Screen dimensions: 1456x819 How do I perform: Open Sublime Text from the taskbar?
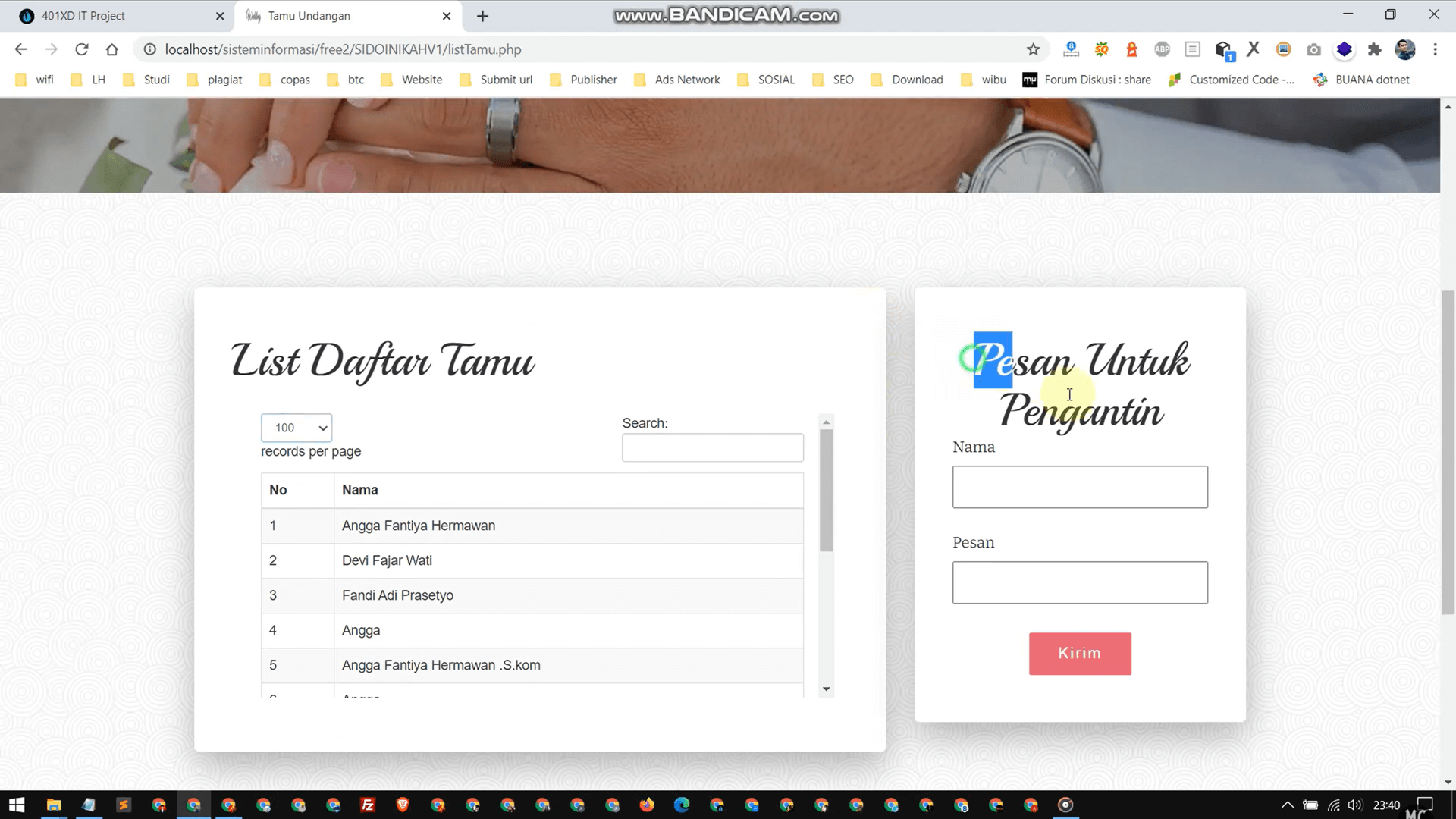click(x=123, y=805)
